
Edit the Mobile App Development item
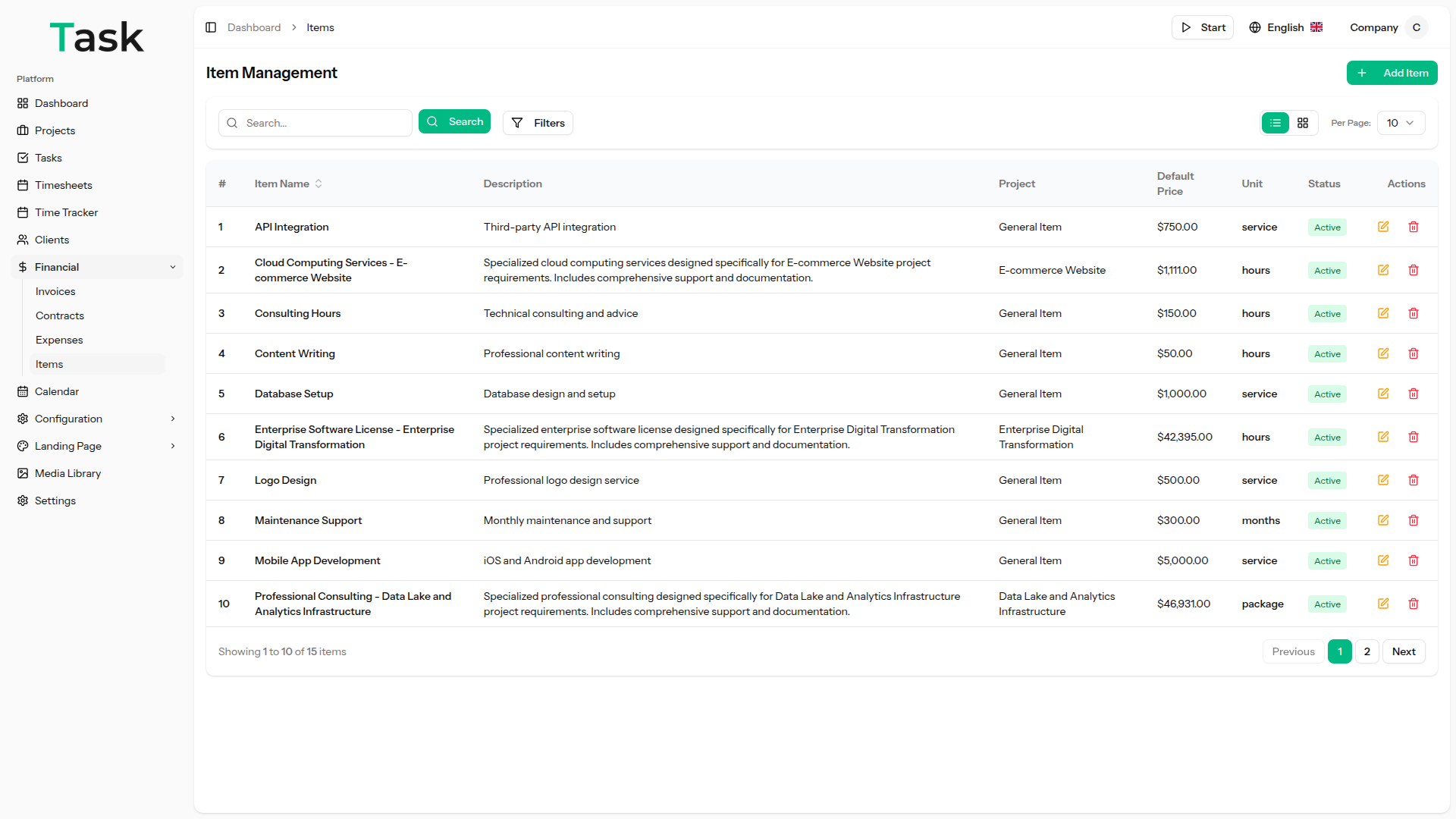tap(1383, 560)
